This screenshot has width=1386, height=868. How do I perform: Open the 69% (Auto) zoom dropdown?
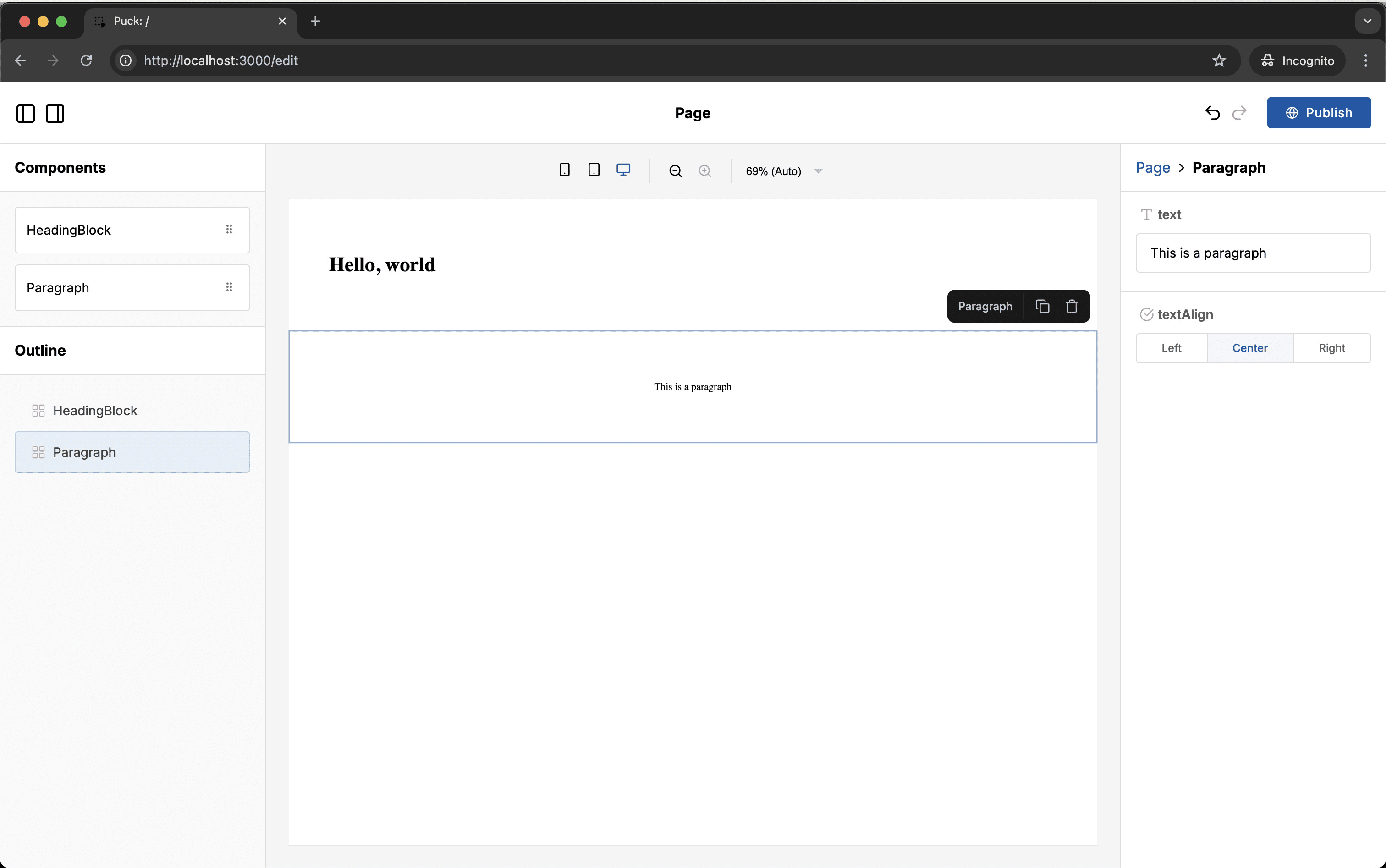pyautogui.click(x=784, y=171)
